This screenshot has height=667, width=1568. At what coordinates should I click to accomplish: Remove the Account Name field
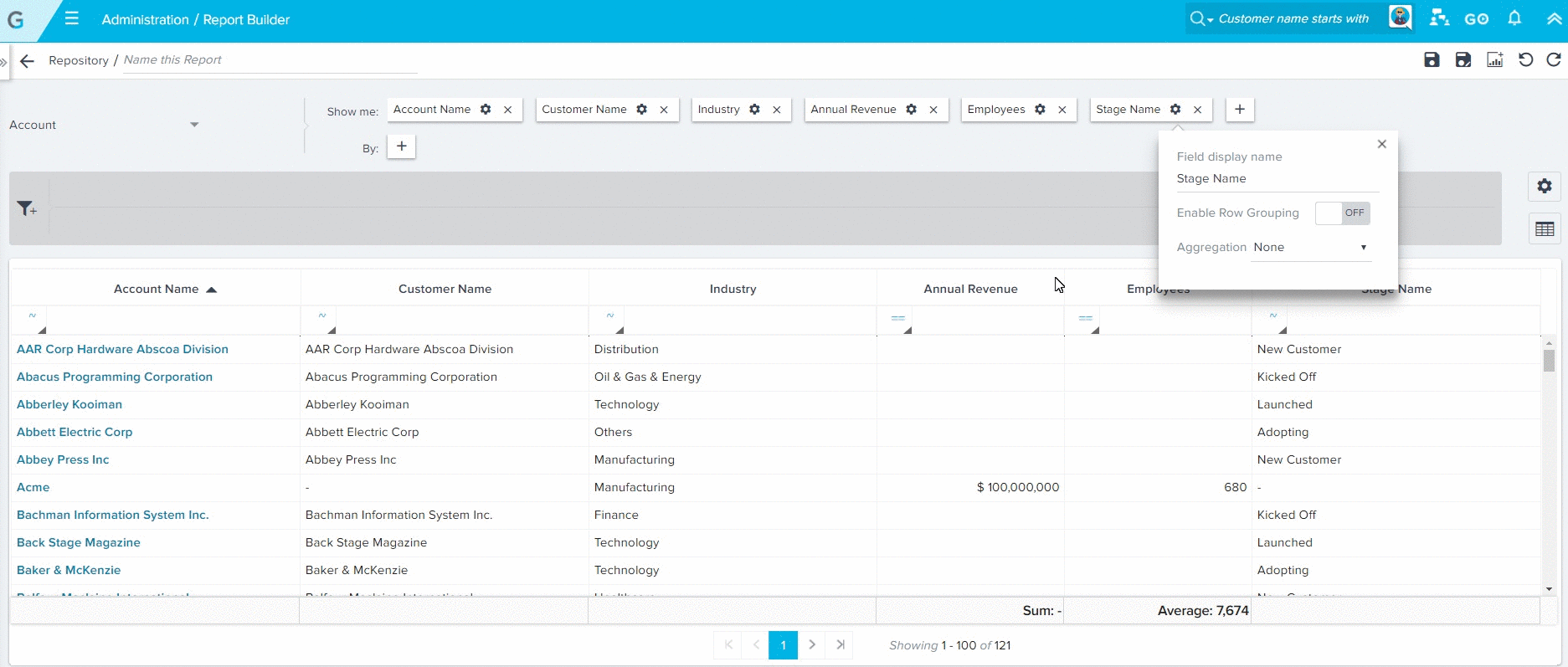point(508,110)
